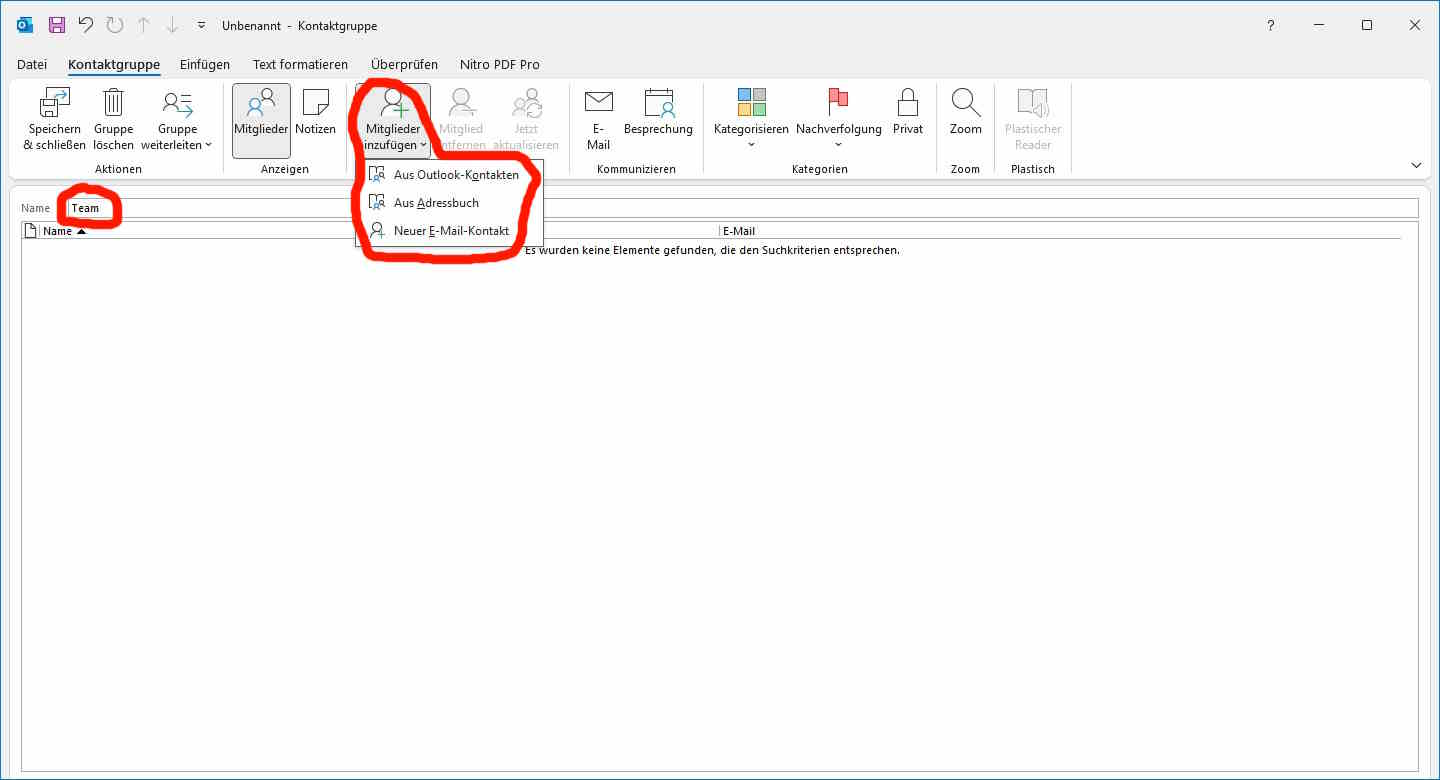Screen dimensions: 1440x780
Task: Click the Privat lock icon
Action: click(907, 104)
